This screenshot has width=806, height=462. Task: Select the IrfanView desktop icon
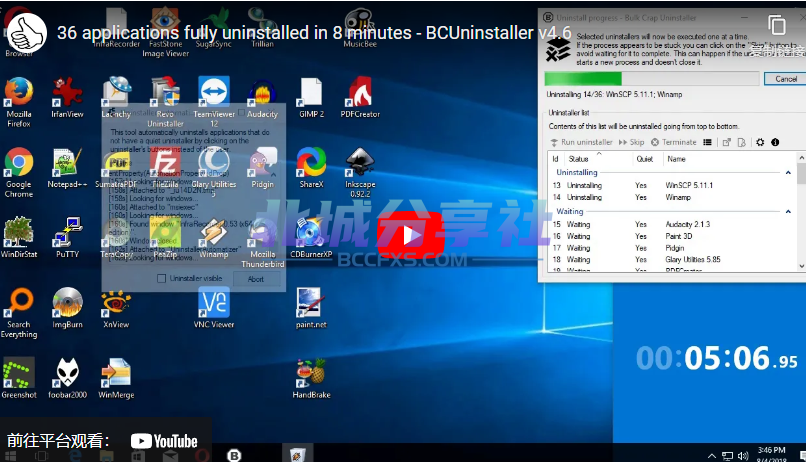[x=67, y=98]
